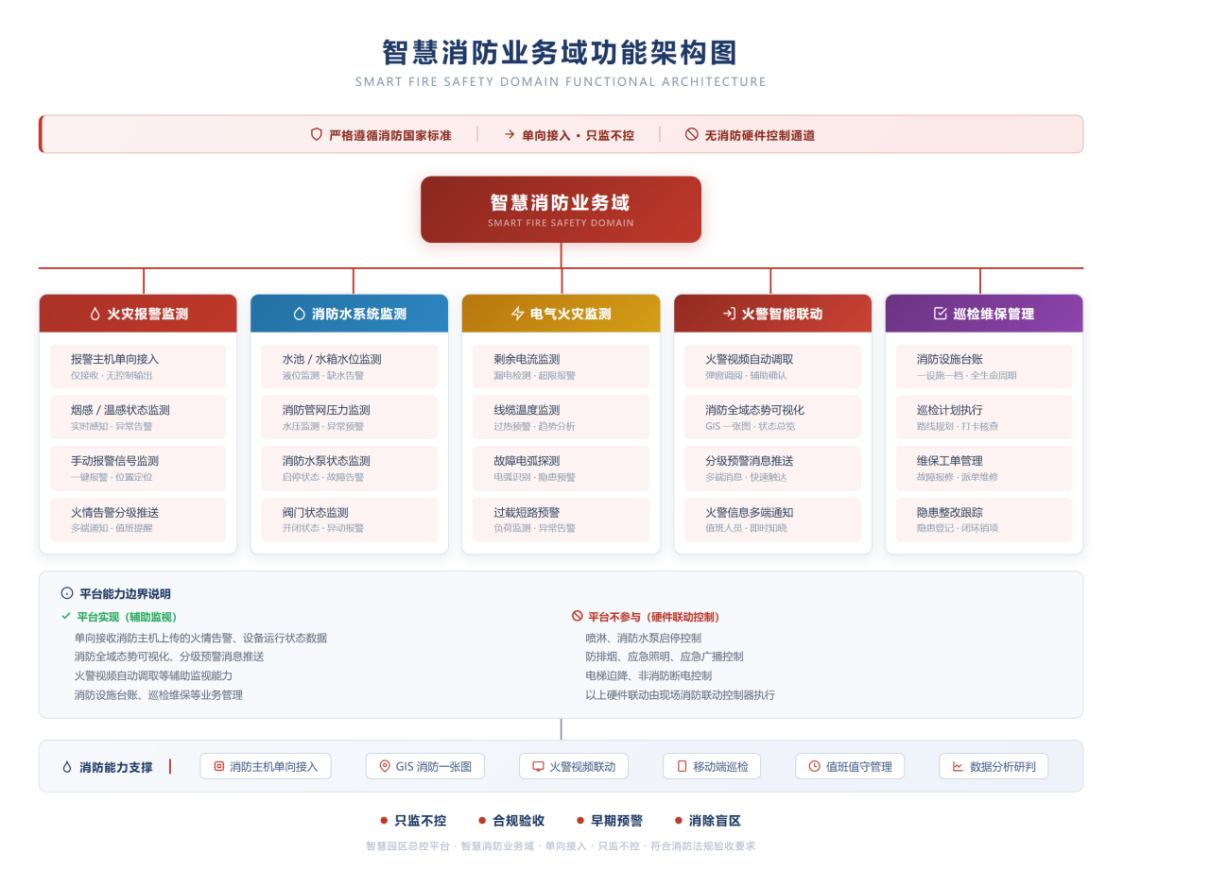1210x888 pixels.
Task: Click the 合规验收 tag at the bottom
Action: (512, 821)
